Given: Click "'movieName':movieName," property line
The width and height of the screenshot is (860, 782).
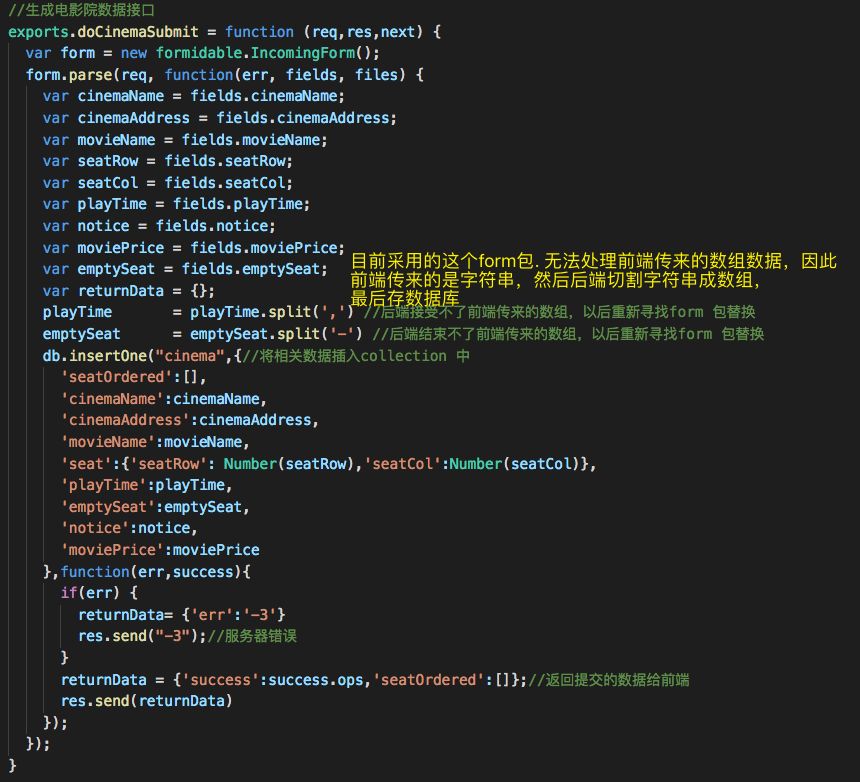Looking at the screenshot, I should point(155,442).
